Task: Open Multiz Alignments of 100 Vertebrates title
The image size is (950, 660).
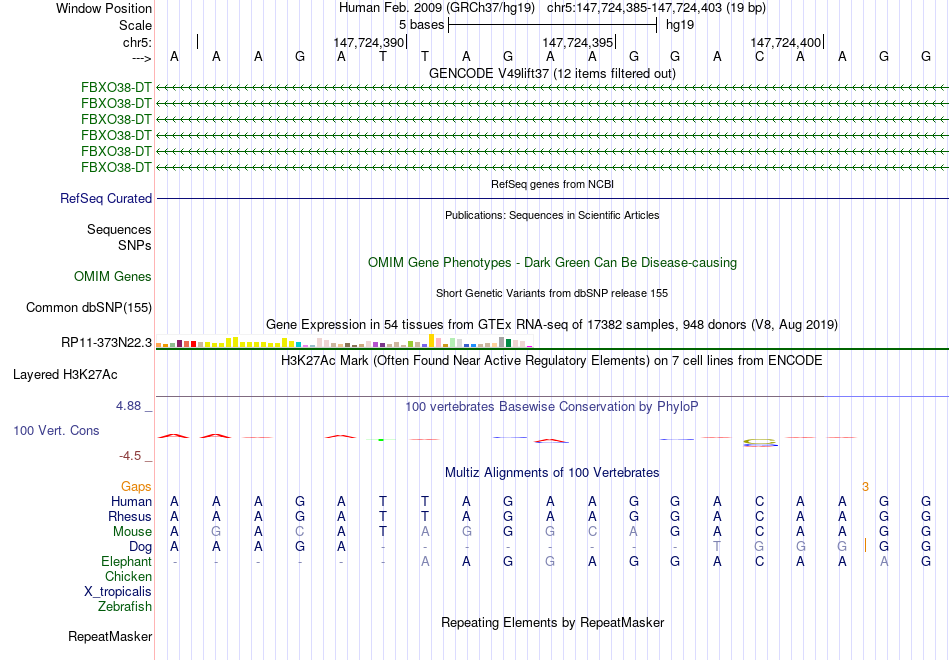Action: click(552, 473)
